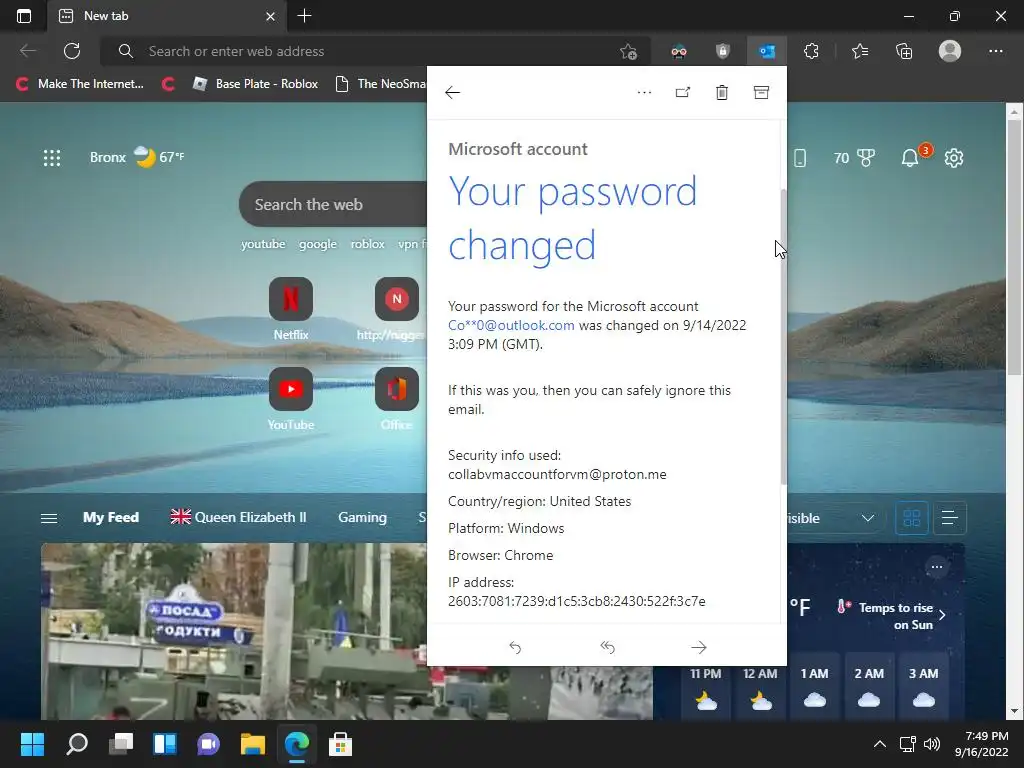Switch feed to grid view

pos(912,518)
